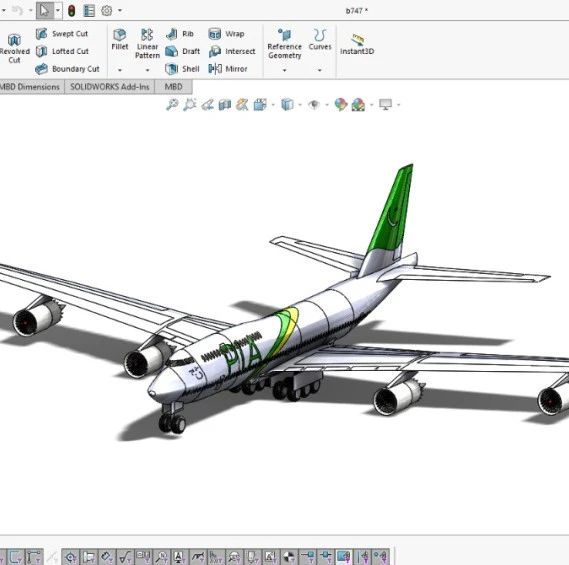Expand the Curves dropdown arrow

320,70
